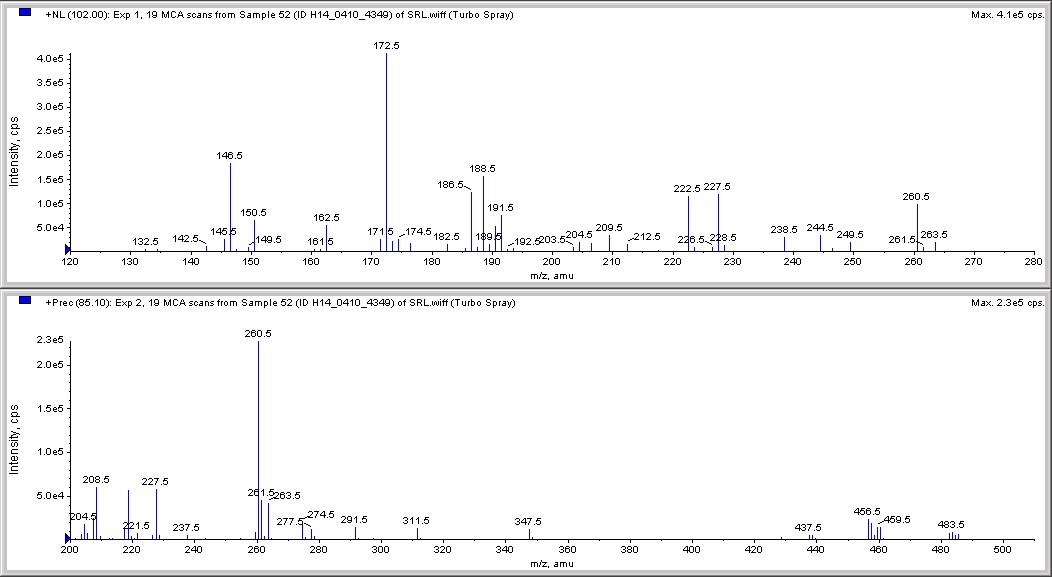Select the 172.5 peak in upper spectrum
This screenshot has height=577, width=1052.
point(386,152)
